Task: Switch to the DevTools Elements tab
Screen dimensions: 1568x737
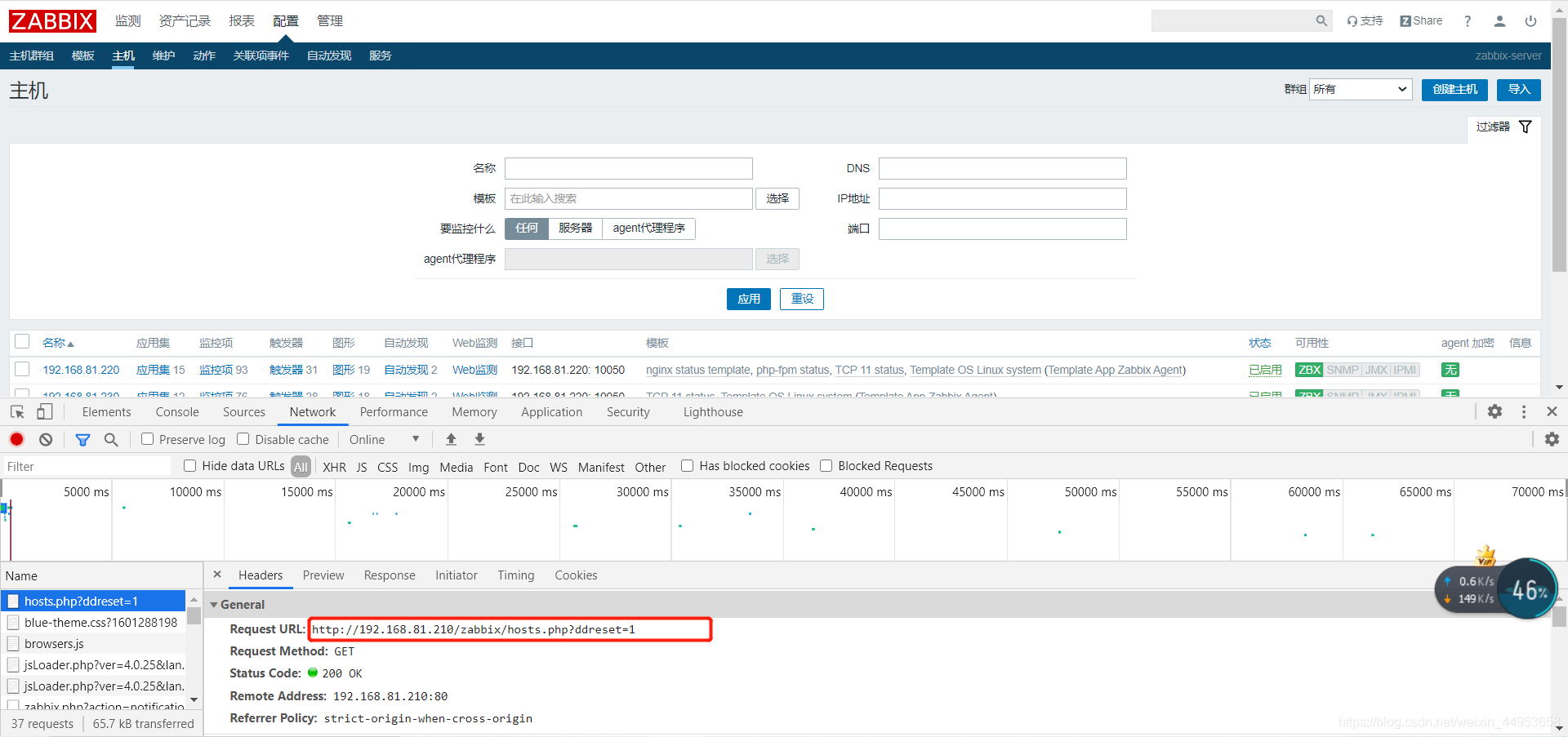Action: pyautogui.click(x=106, y=412)
